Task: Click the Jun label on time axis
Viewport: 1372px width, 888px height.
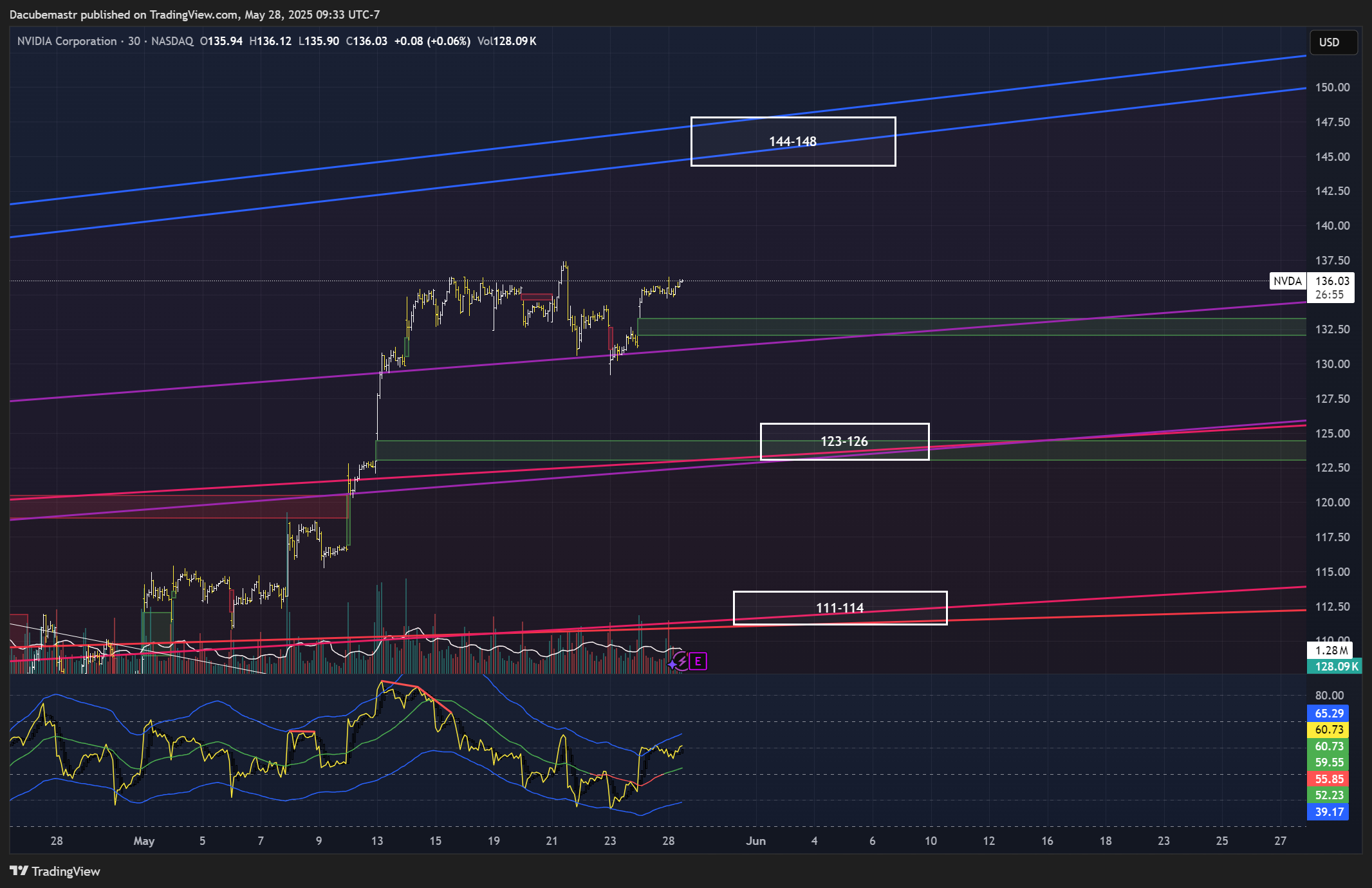Action: pos(756,841)
